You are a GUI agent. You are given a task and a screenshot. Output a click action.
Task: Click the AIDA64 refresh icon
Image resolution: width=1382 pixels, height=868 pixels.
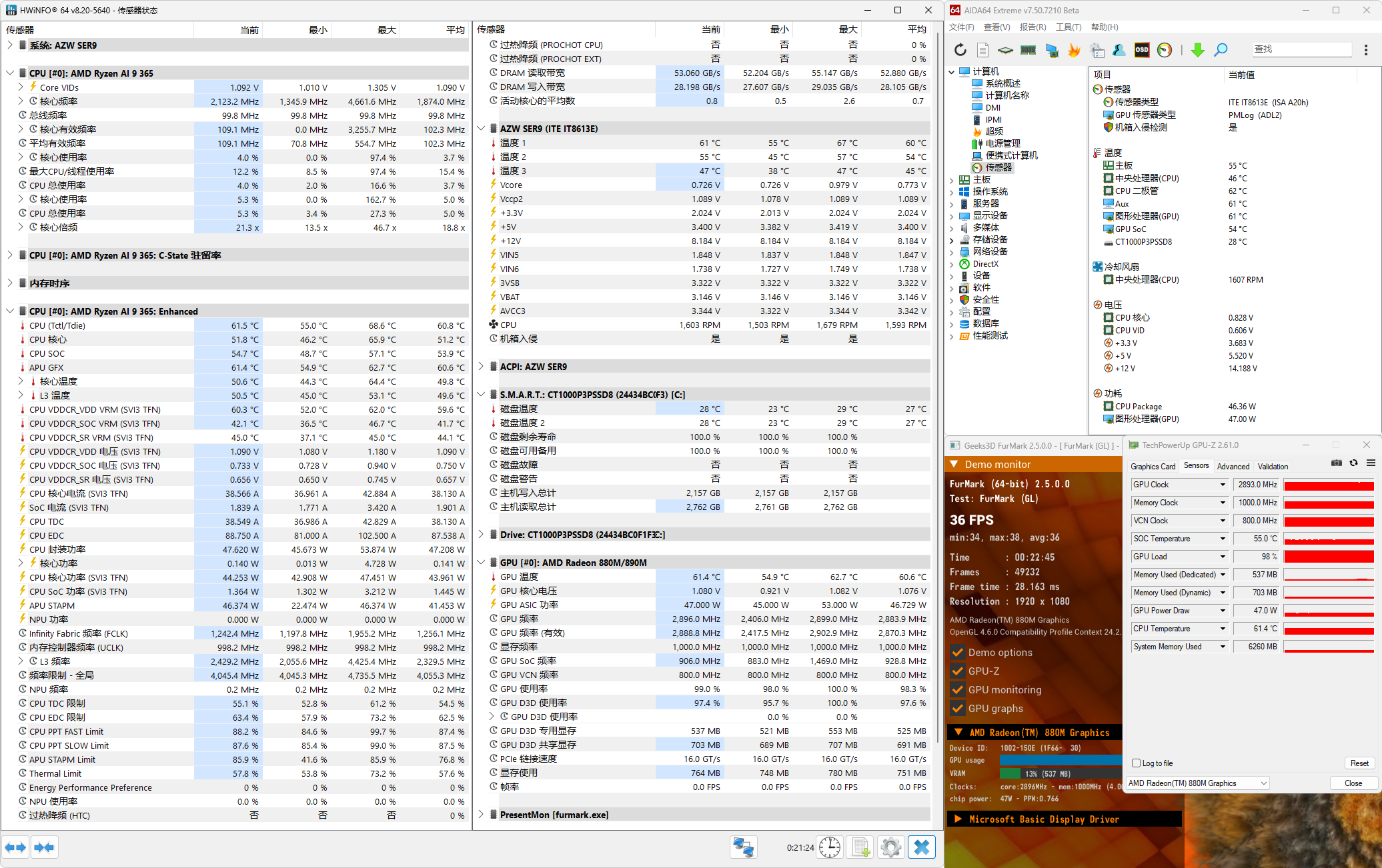(960, 50)
